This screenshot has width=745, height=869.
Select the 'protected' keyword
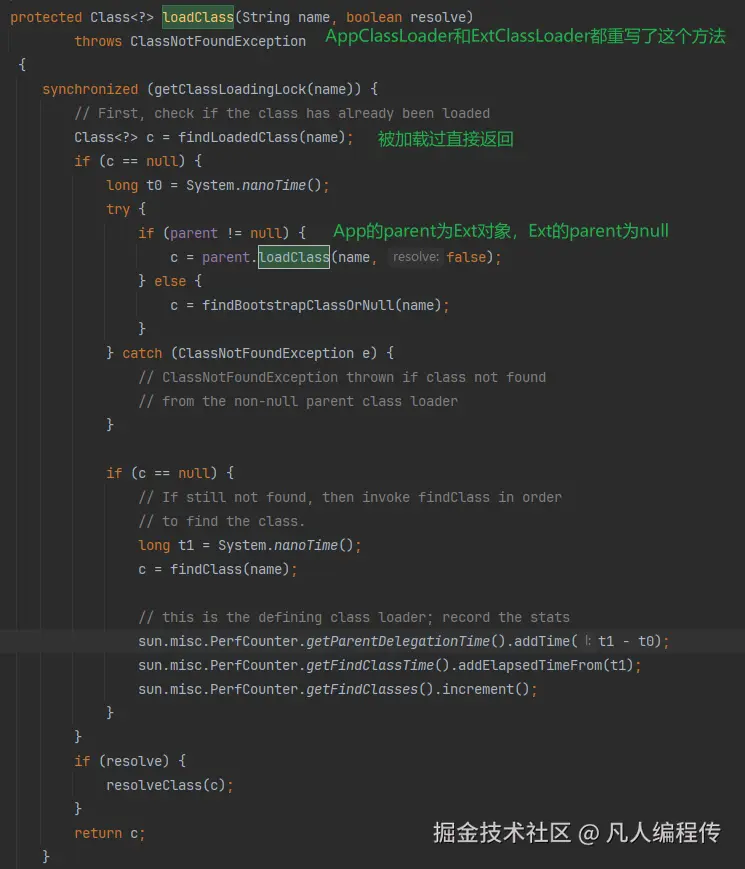(x=46, y=17)
